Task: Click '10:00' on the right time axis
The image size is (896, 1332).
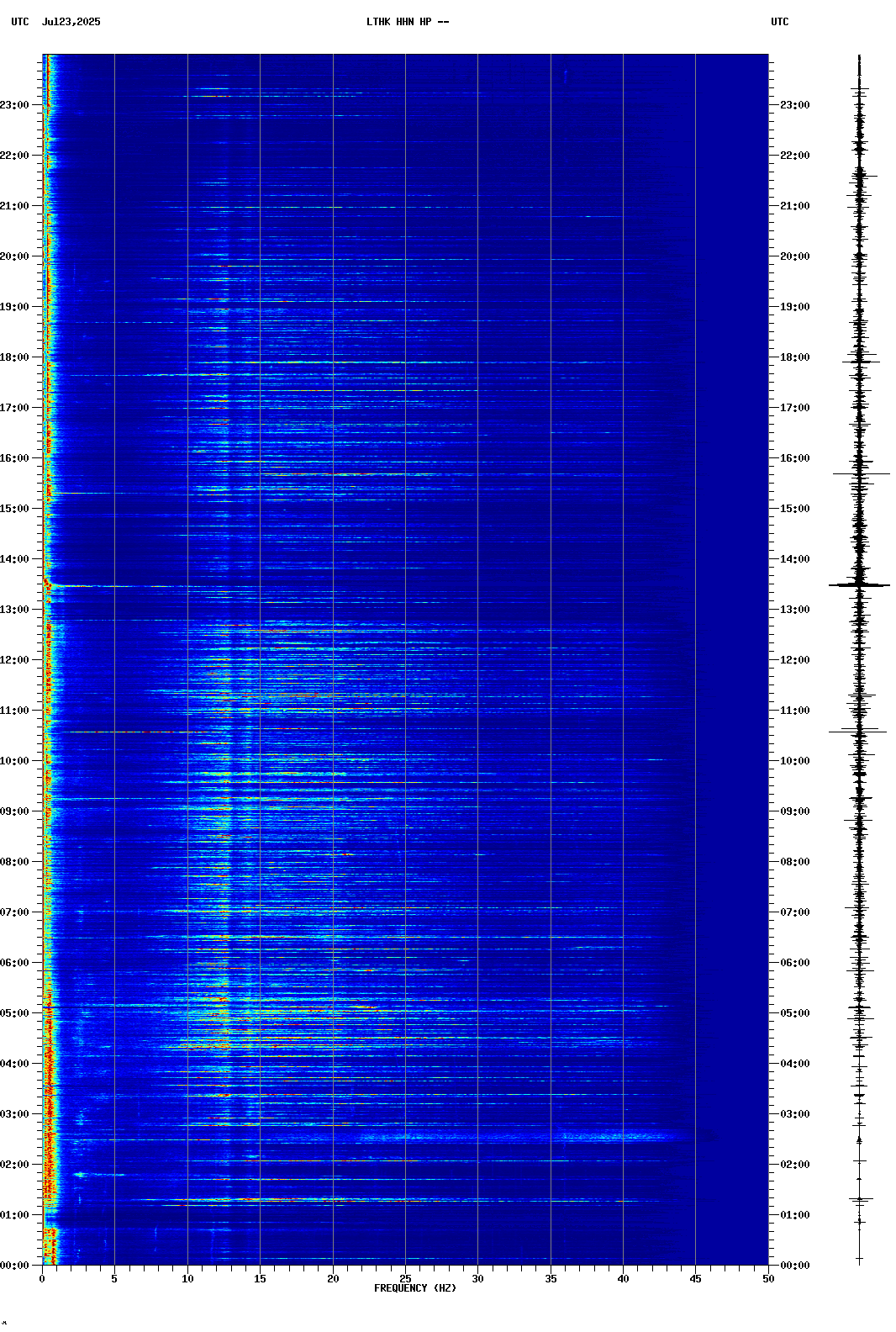Action: pyautogui.click(x=795, y=761)
